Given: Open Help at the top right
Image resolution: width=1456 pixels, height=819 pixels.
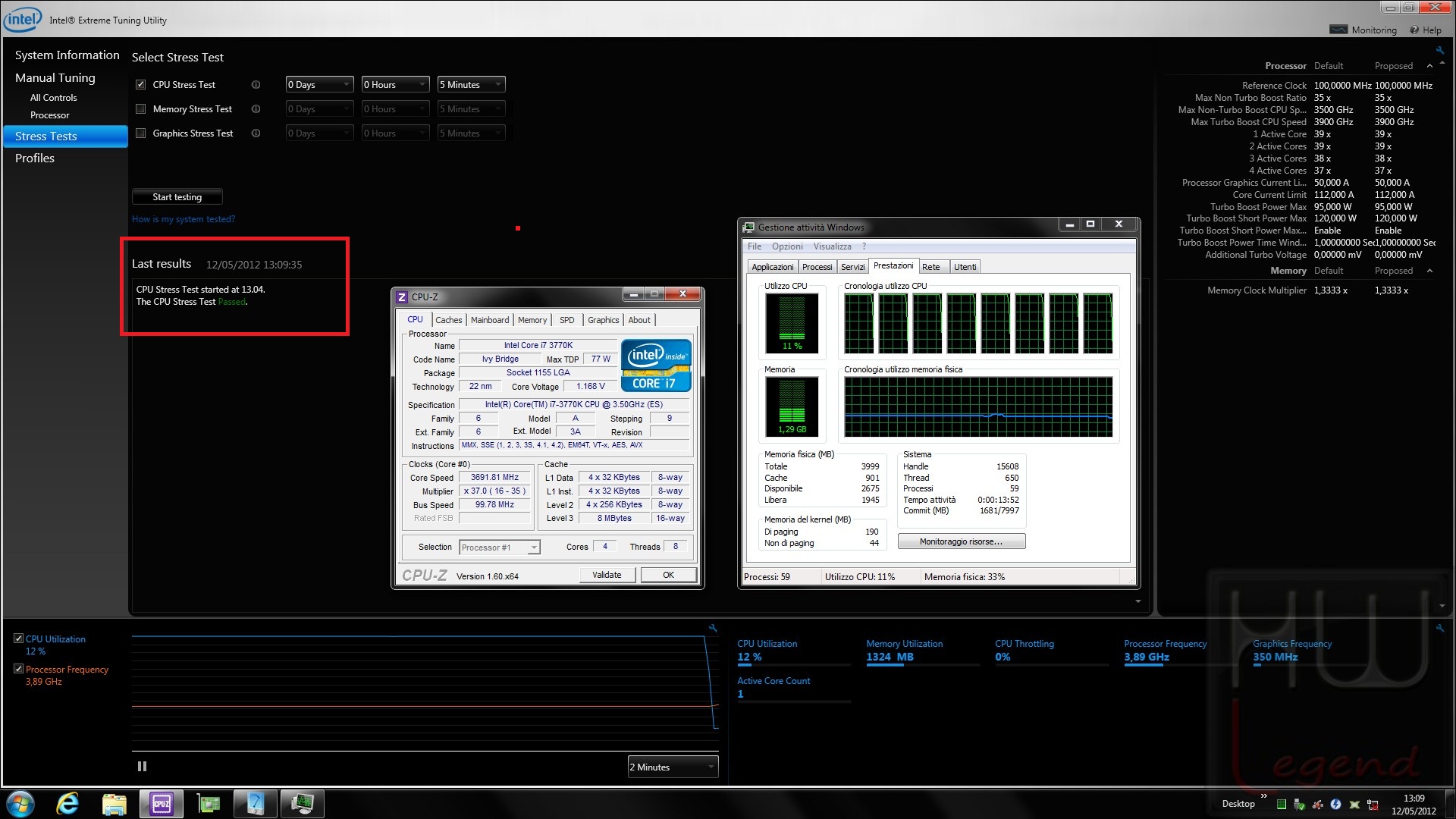Looking at the screenshot, I should click(1426, 30).
